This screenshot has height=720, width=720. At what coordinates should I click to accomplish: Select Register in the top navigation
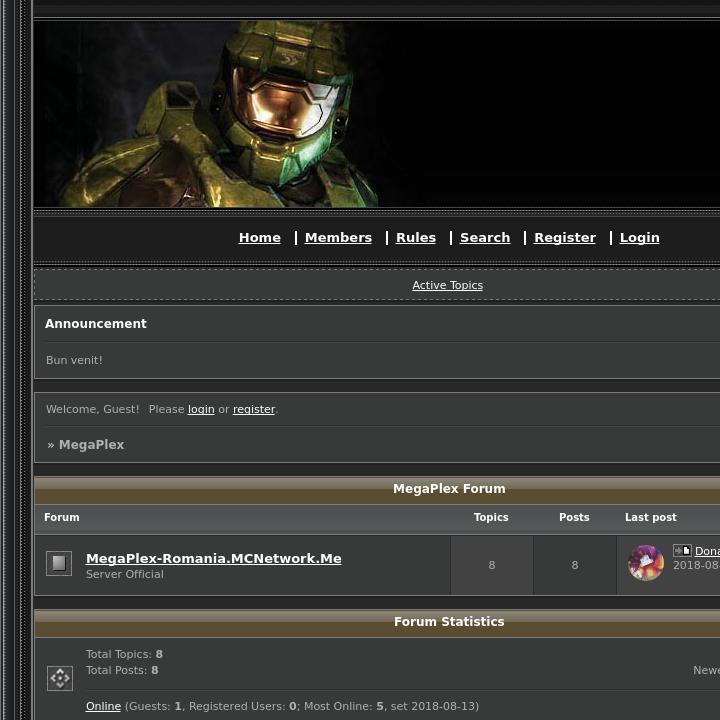(564, 238)
